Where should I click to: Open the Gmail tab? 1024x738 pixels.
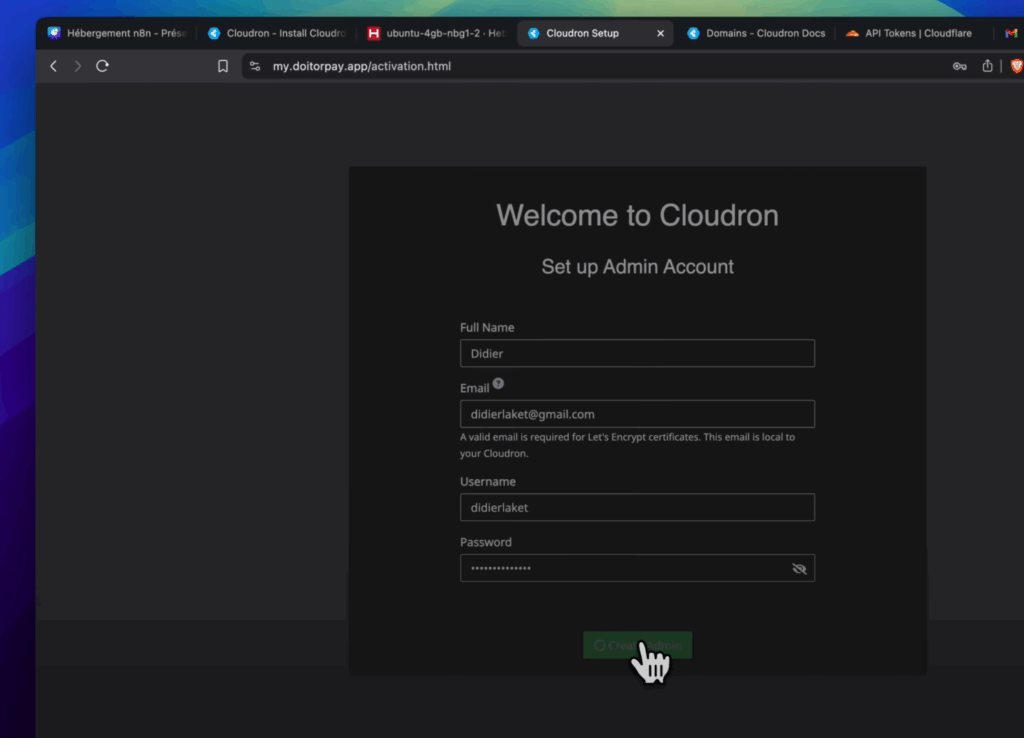tap(1011, 33)
